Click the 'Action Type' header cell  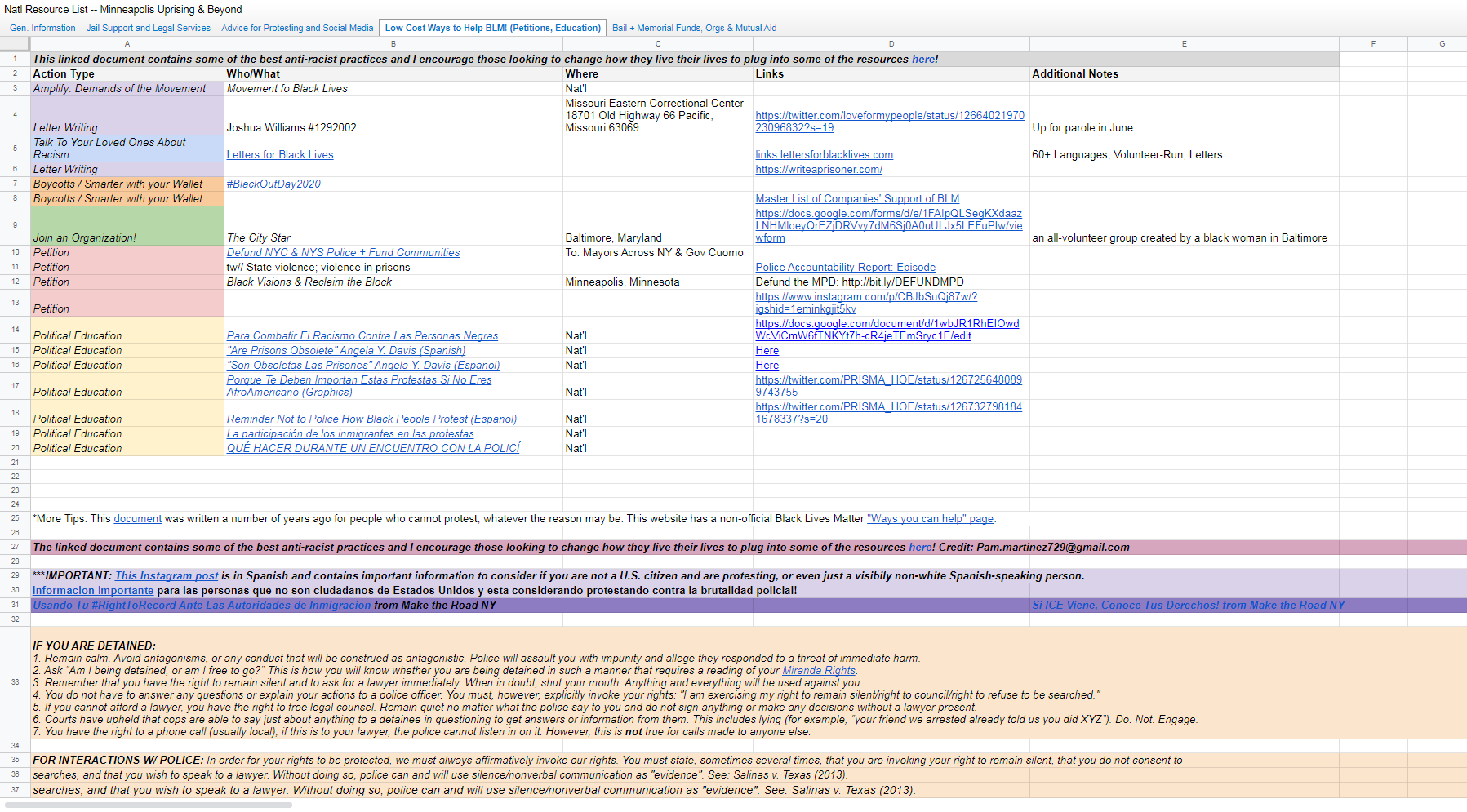(127, 74)
